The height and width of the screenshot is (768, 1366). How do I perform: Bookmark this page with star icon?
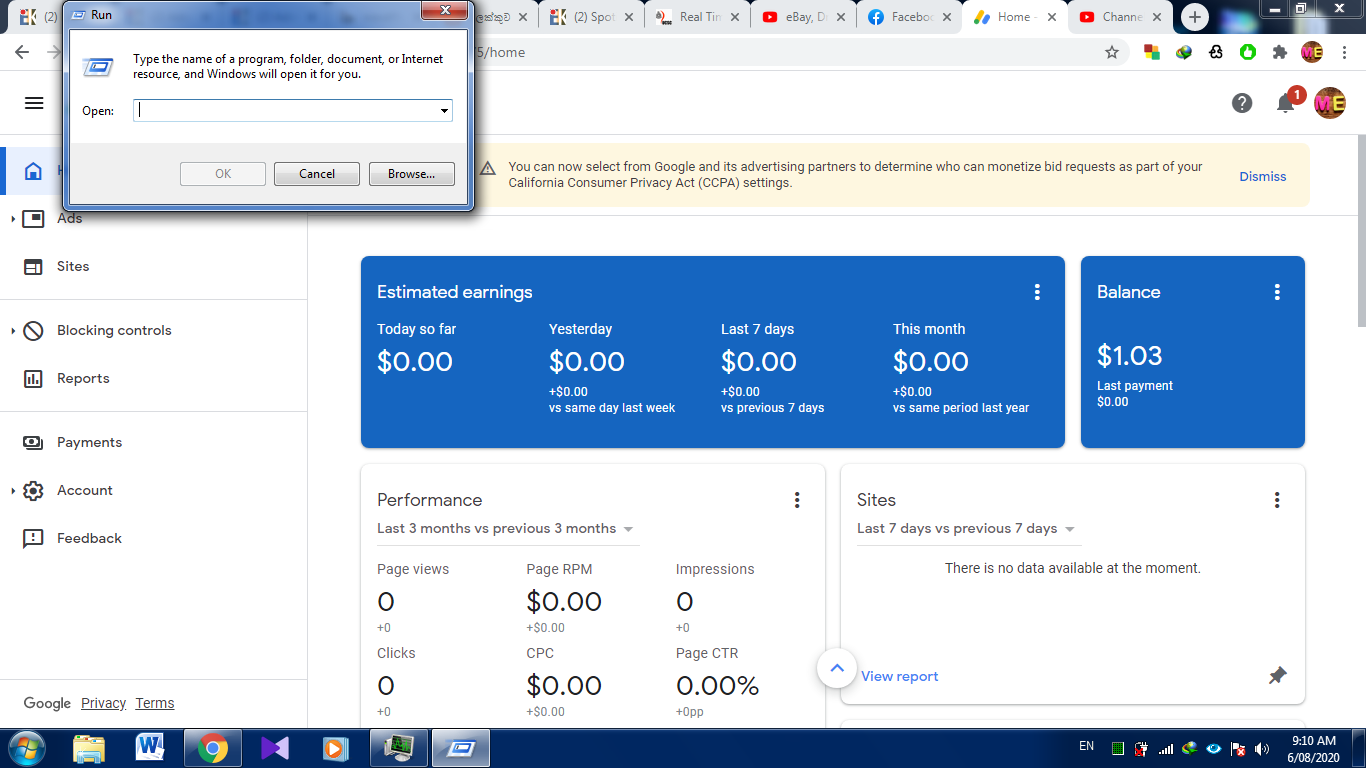coord(1112,52)
